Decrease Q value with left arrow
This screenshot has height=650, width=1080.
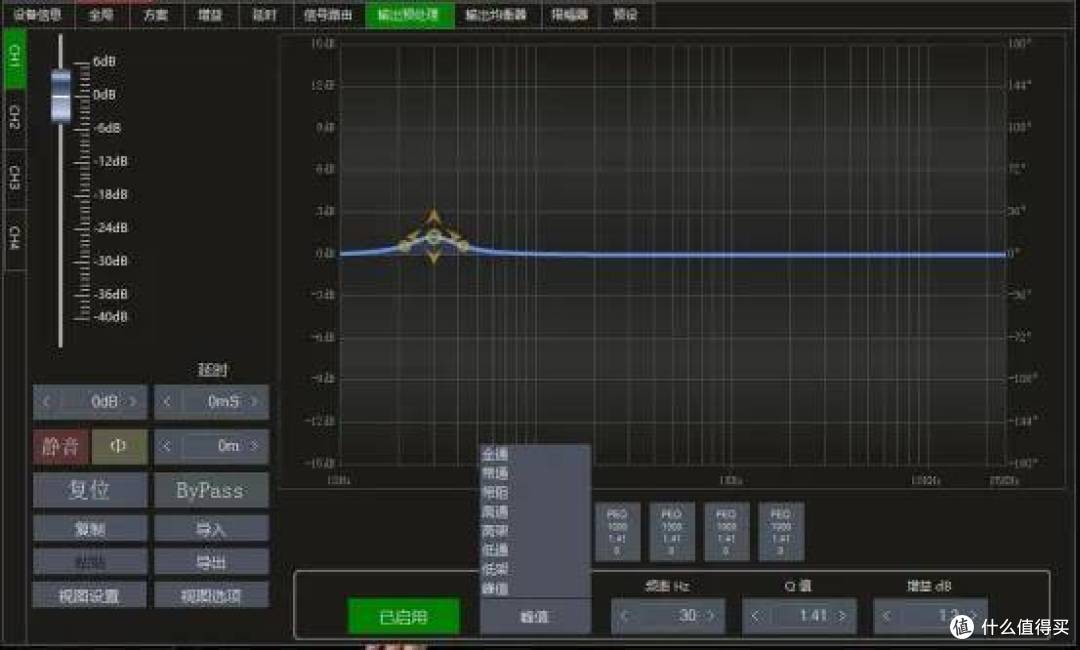pos(756,616)
